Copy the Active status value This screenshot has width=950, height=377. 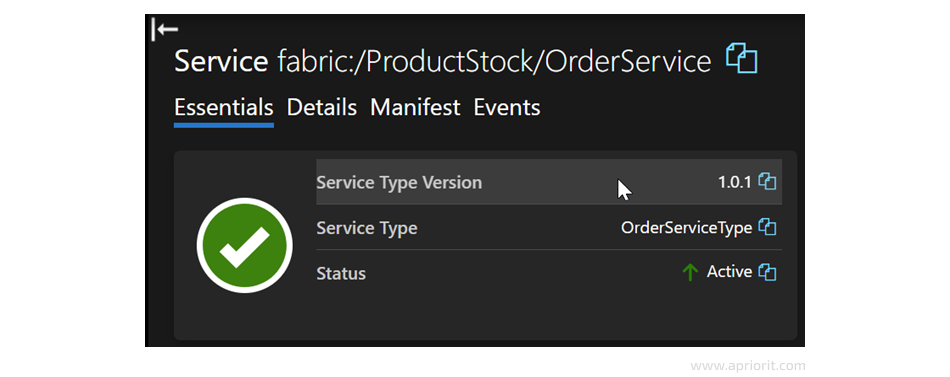[768, 272]
